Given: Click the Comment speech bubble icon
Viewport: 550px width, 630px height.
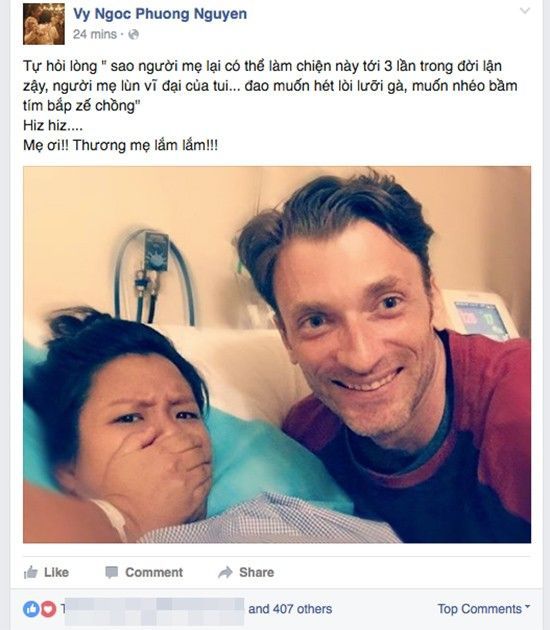Looking at the screenshot, I should pyautogui.click(x=111, y=572).
